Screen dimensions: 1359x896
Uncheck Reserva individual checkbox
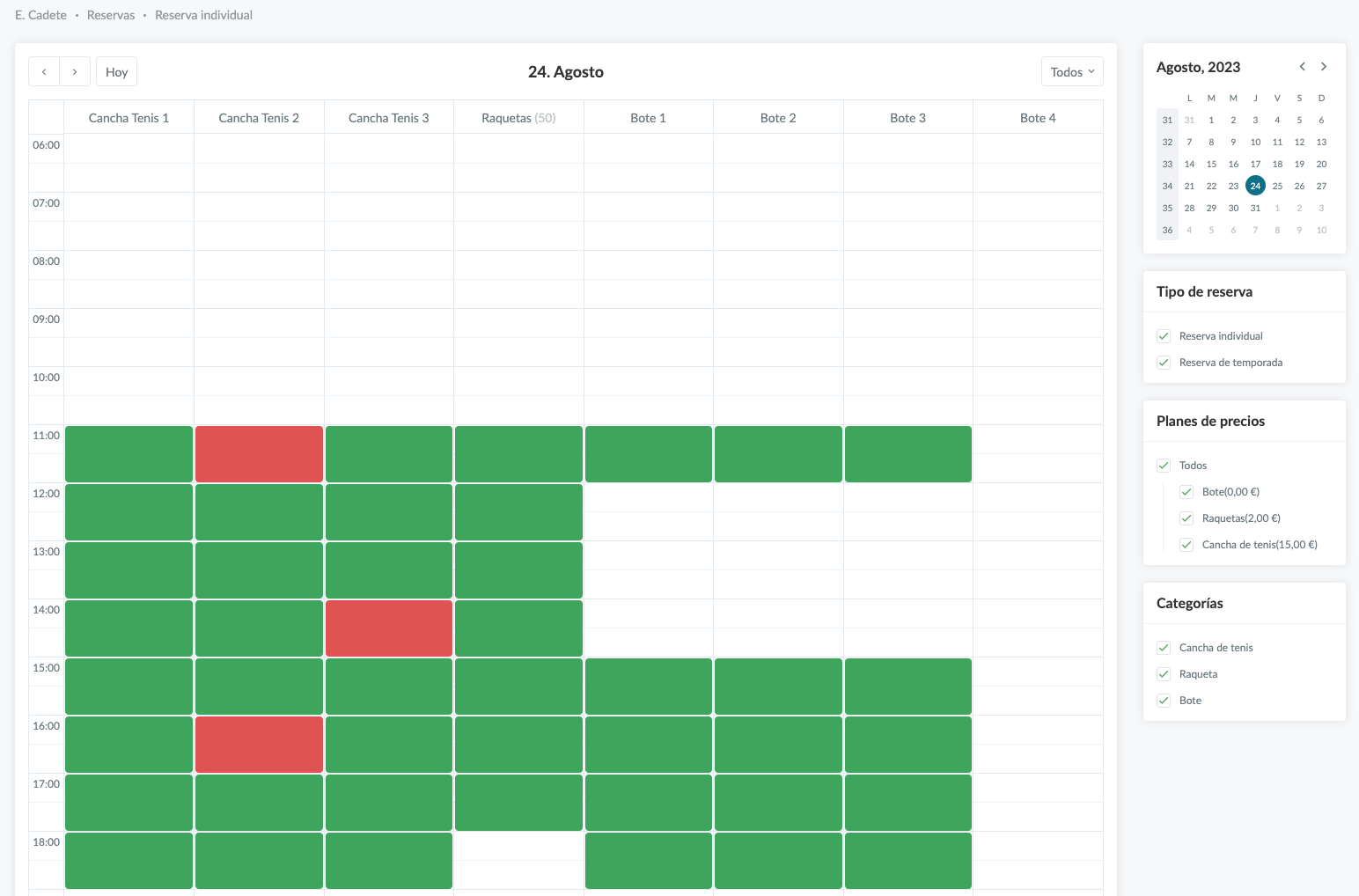tap(1164, 336)
